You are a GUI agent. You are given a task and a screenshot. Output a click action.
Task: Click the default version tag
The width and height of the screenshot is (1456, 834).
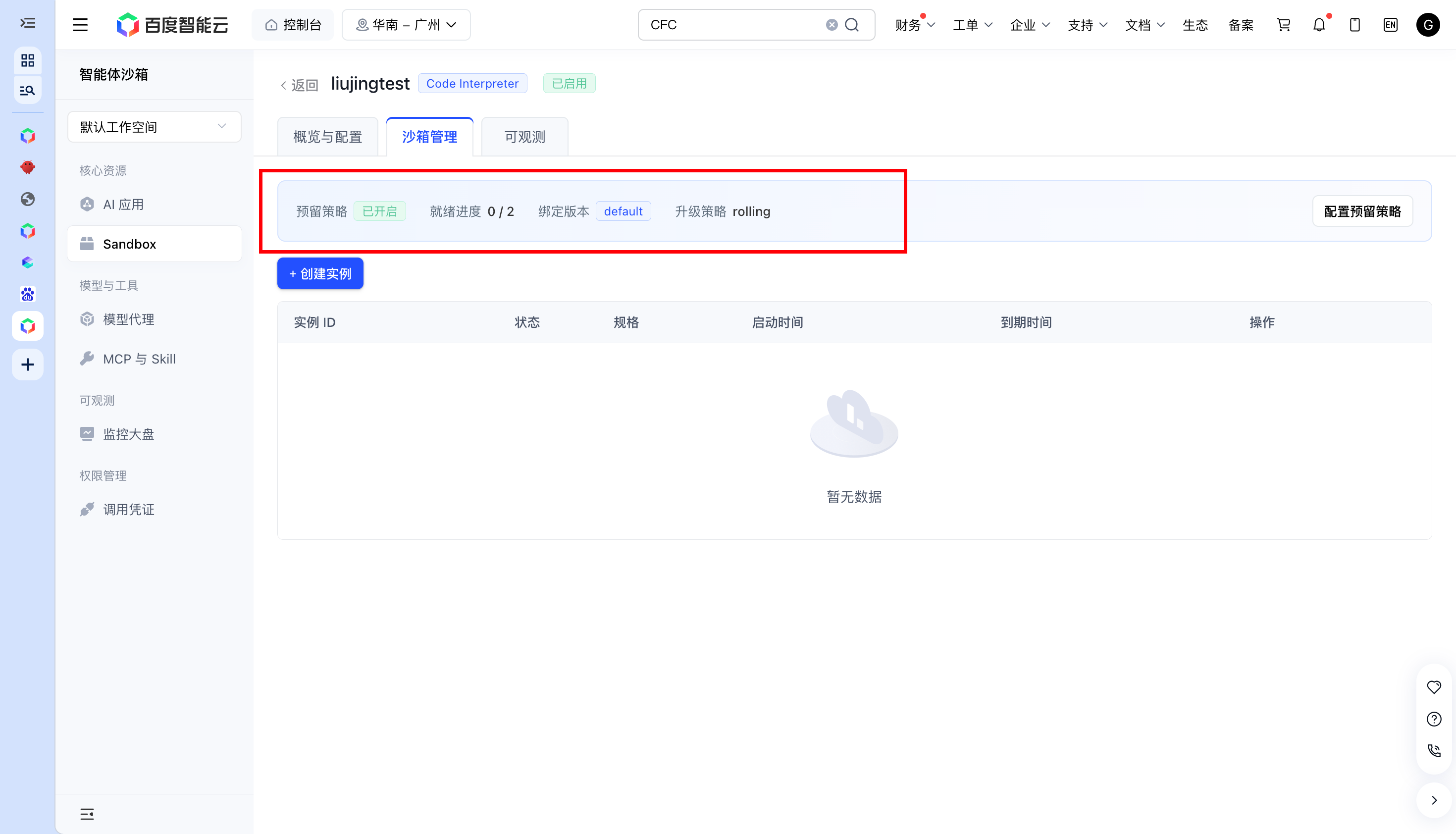coord(623,211)
